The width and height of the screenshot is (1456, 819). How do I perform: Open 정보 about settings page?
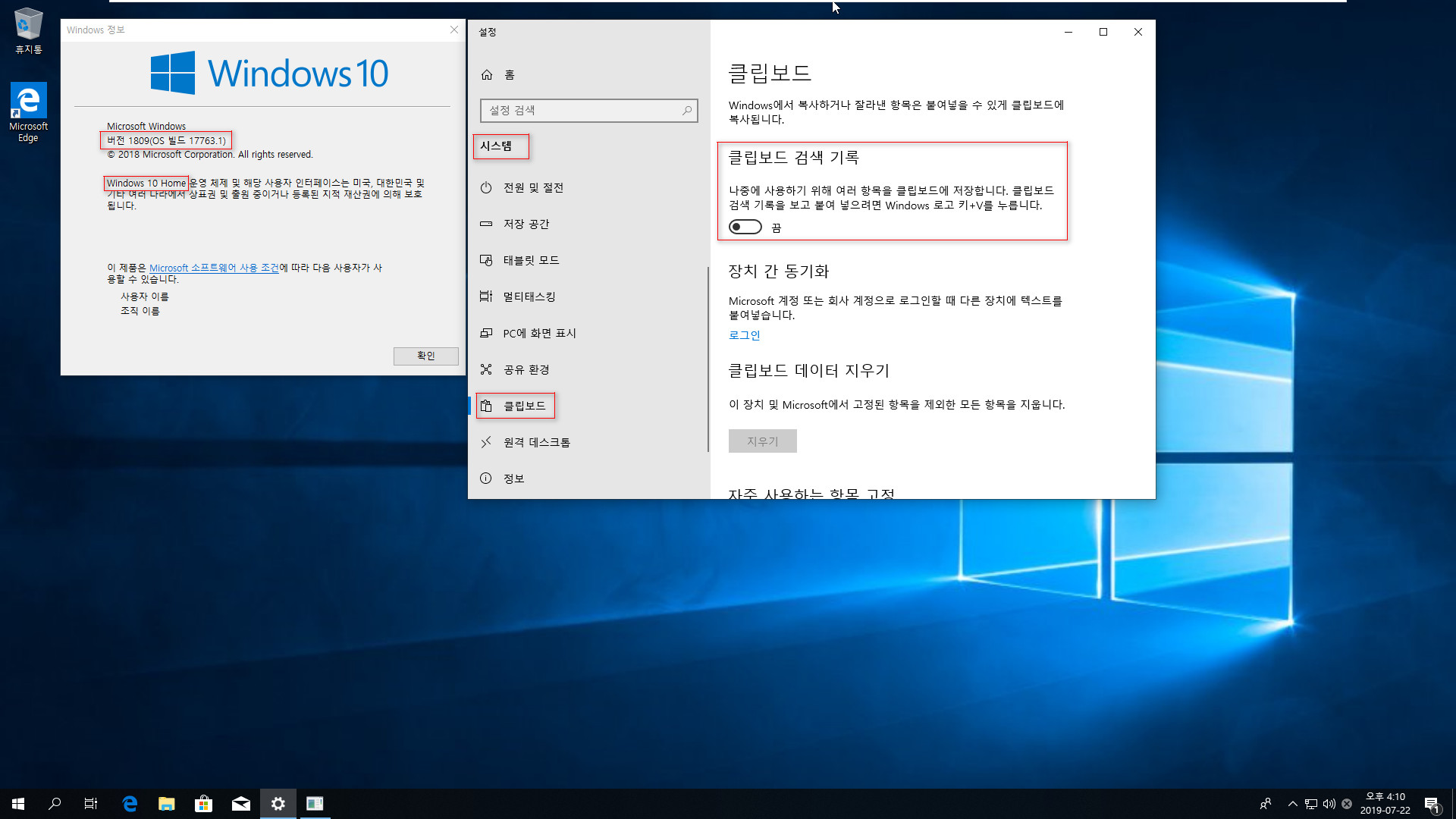pyautogui.click(x=588, y=479)
